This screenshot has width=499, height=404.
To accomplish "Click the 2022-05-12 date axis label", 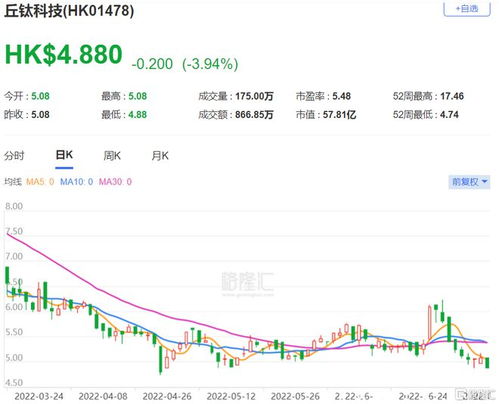I will click(231, 396).
